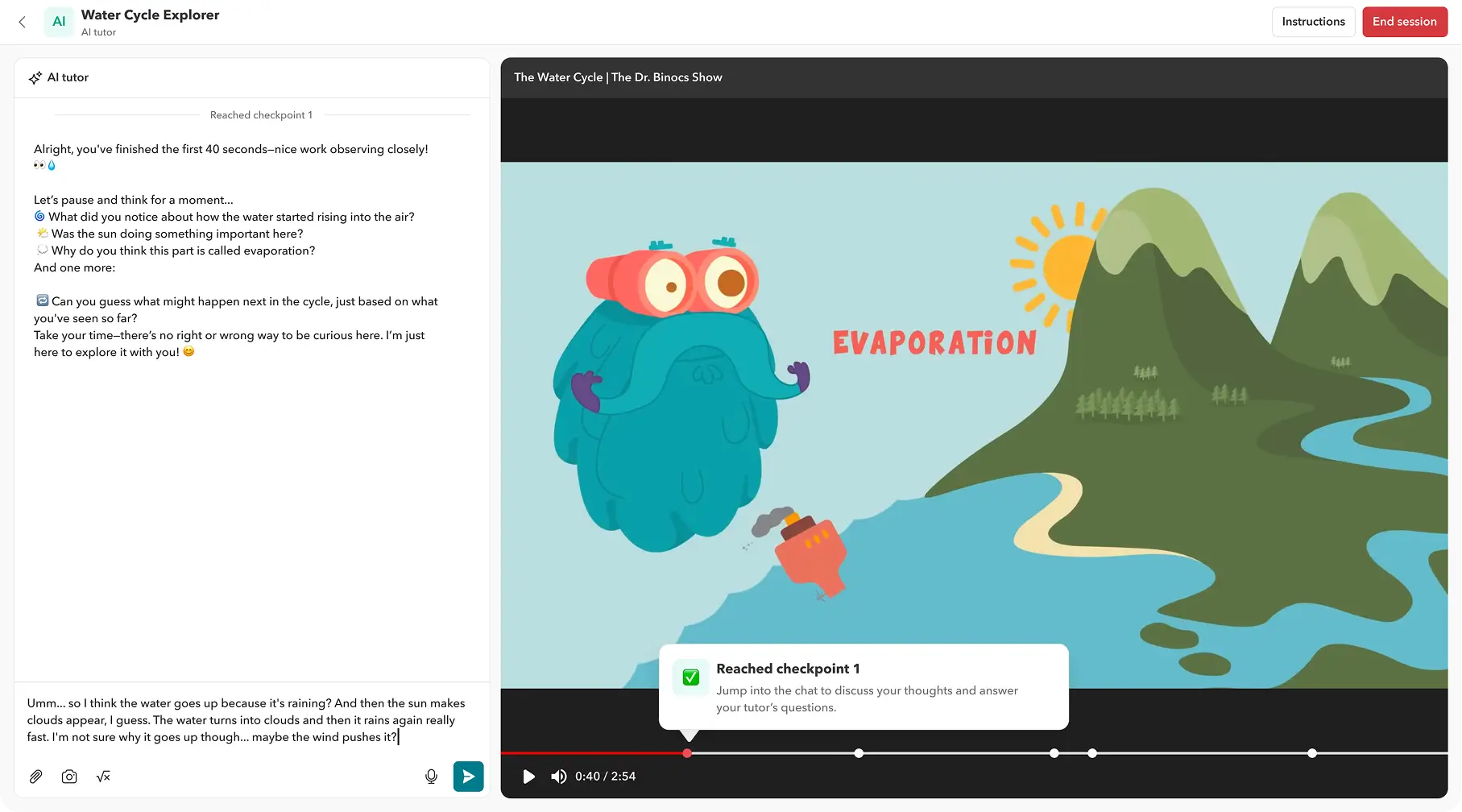The height and width of the screenshot is (812, 1462).
Task: Jump to the second checkpoint marker
Action: click(859, 753)
